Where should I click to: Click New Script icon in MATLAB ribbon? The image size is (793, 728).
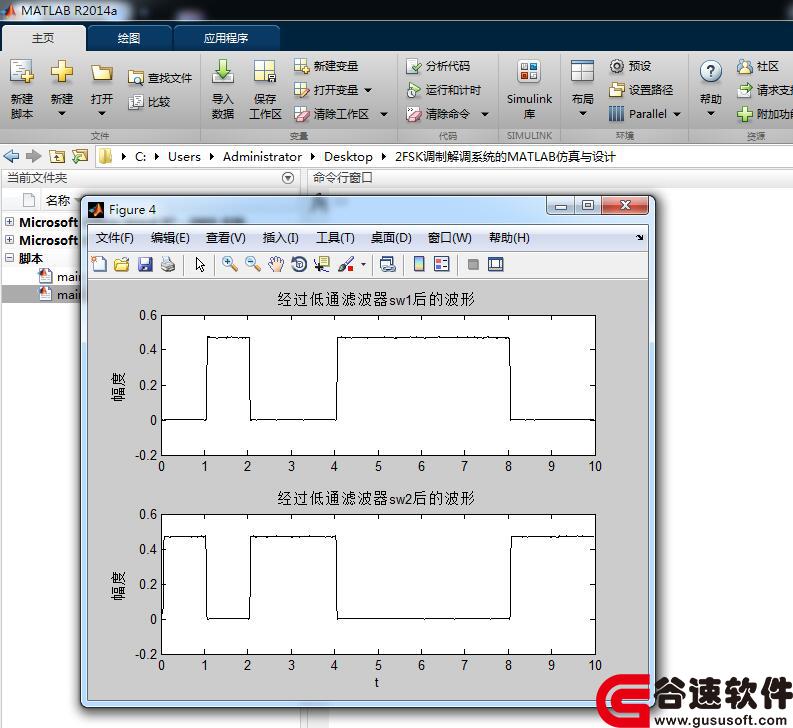22,72
